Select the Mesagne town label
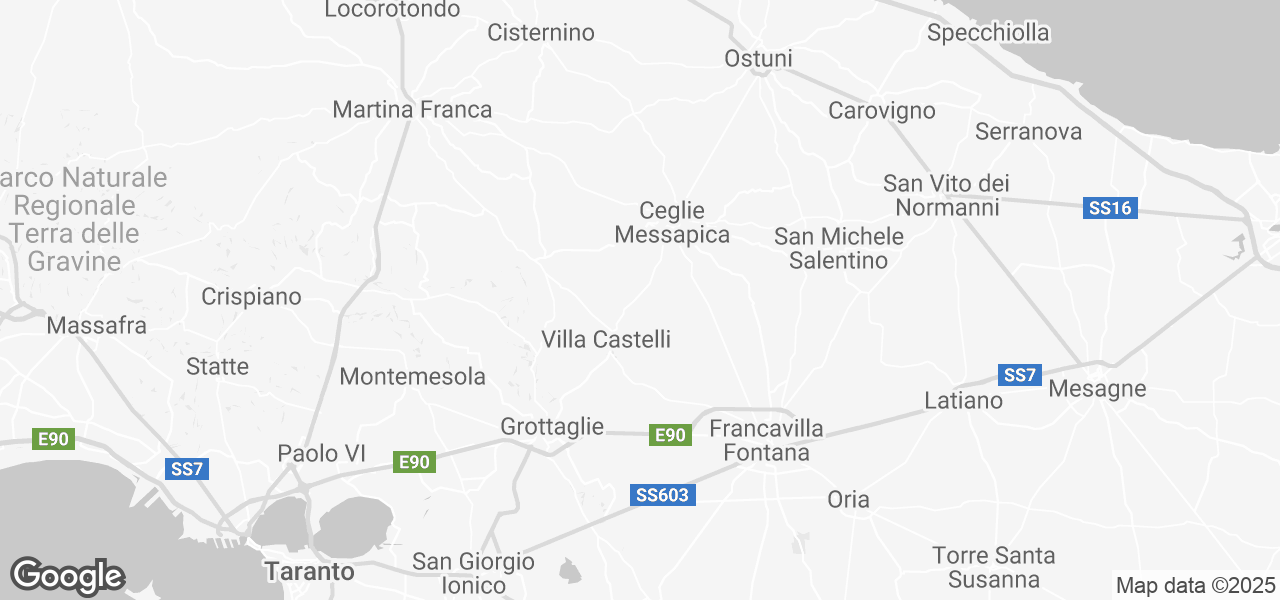 click(1097, 389)
